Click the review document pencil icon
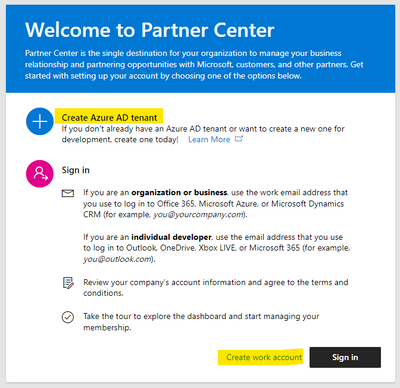Viewport: 400px width, 388px height. point(68,283)
